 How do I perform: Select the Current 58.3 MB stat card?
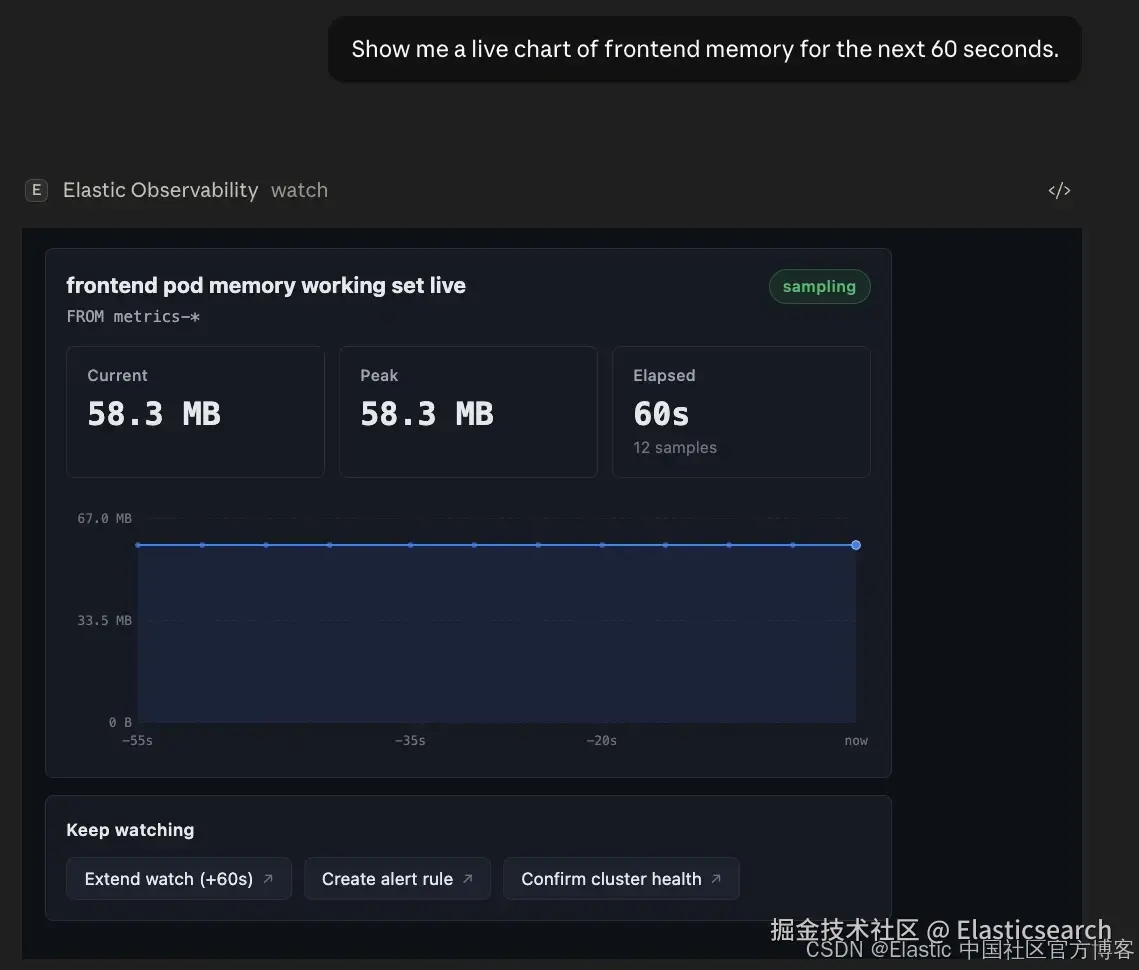(x=195, y=411)
